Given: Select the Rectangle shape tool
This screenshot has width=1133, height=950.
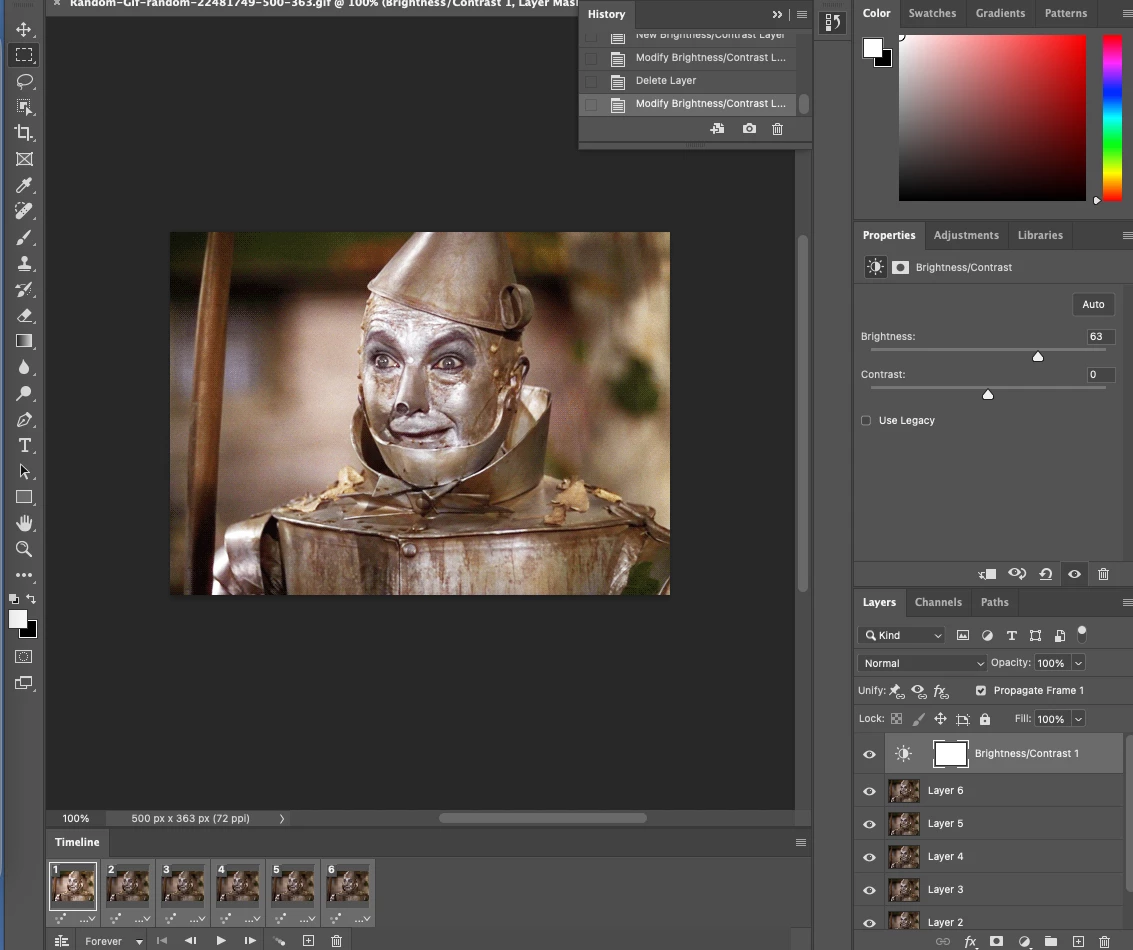Looking at the screenshot, I should coord(24,497).
